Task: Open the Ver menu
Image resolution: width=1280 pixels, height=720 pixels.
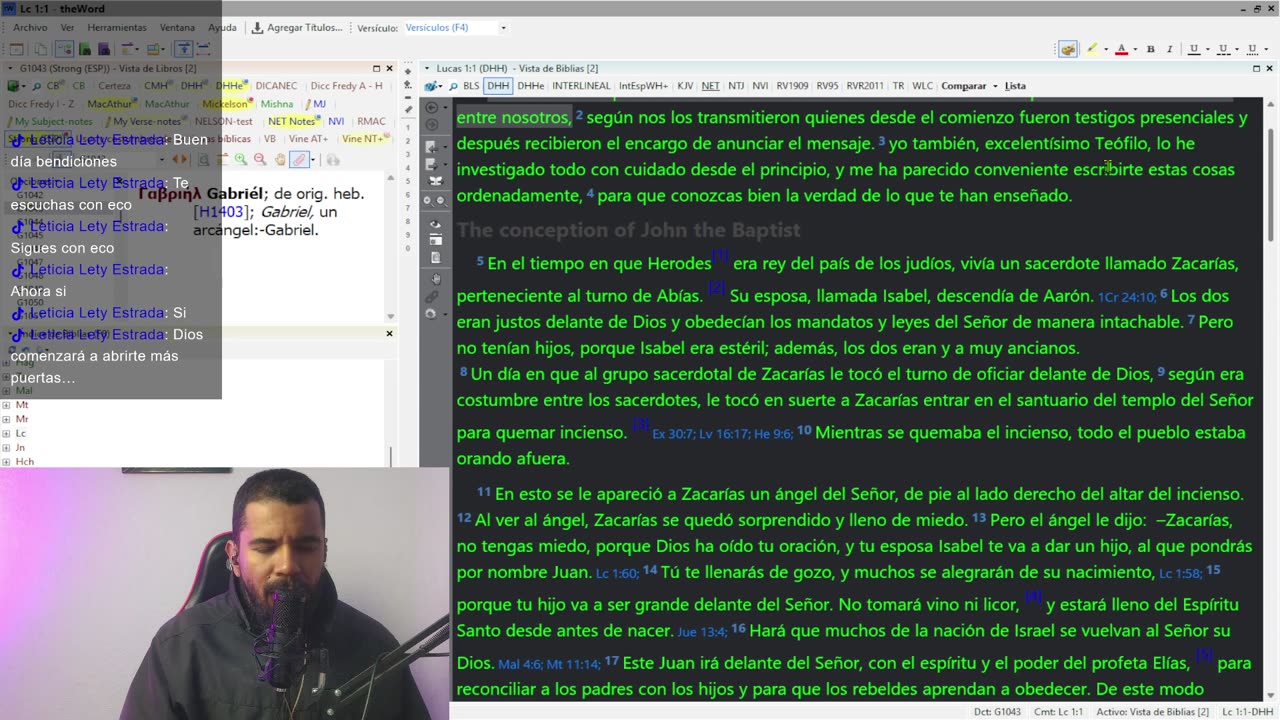Action: pos(67,28)
